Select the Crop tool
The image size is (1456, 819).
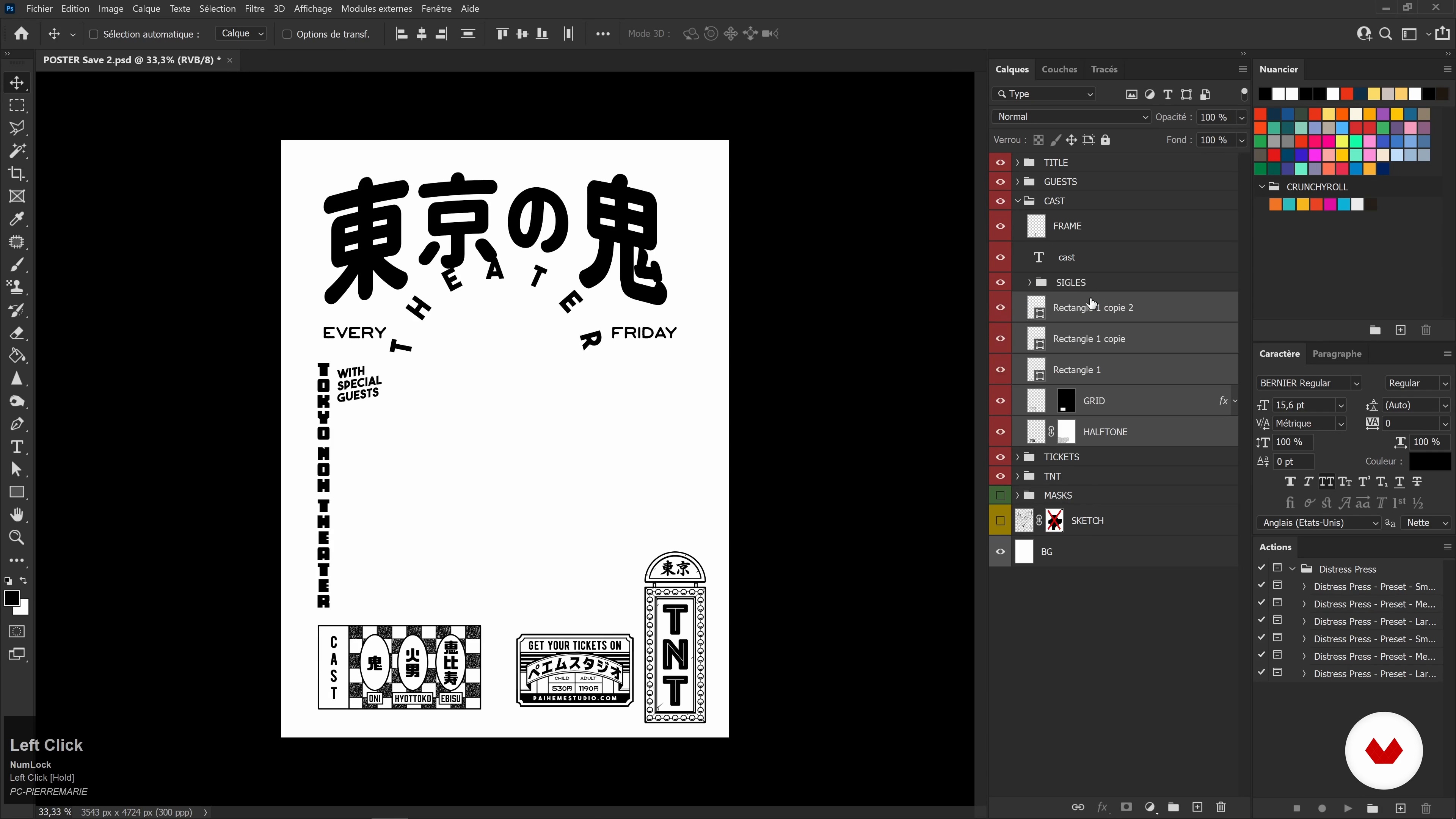(17, 174)
